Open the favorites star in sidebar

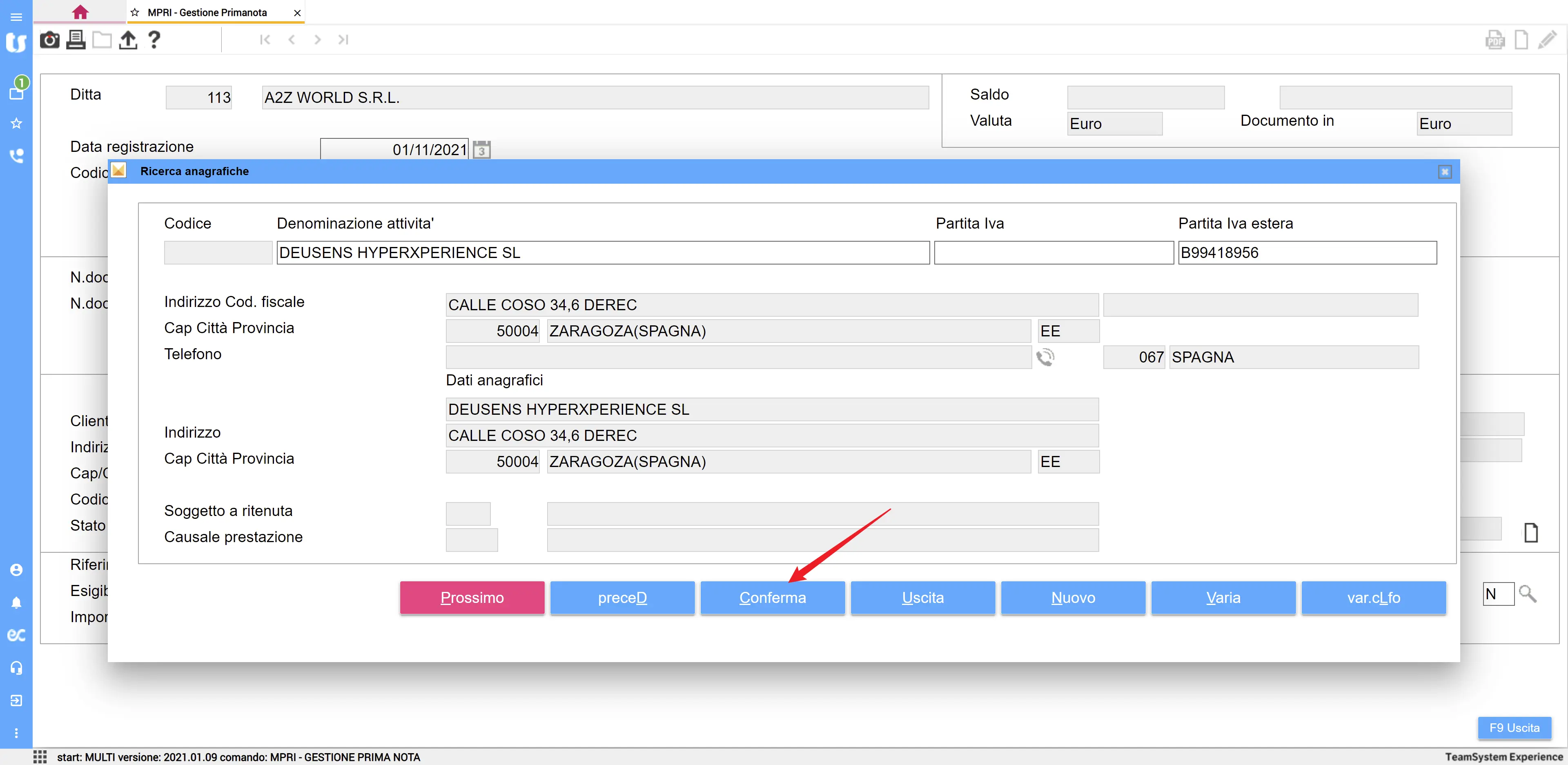(x=16, y=124)
